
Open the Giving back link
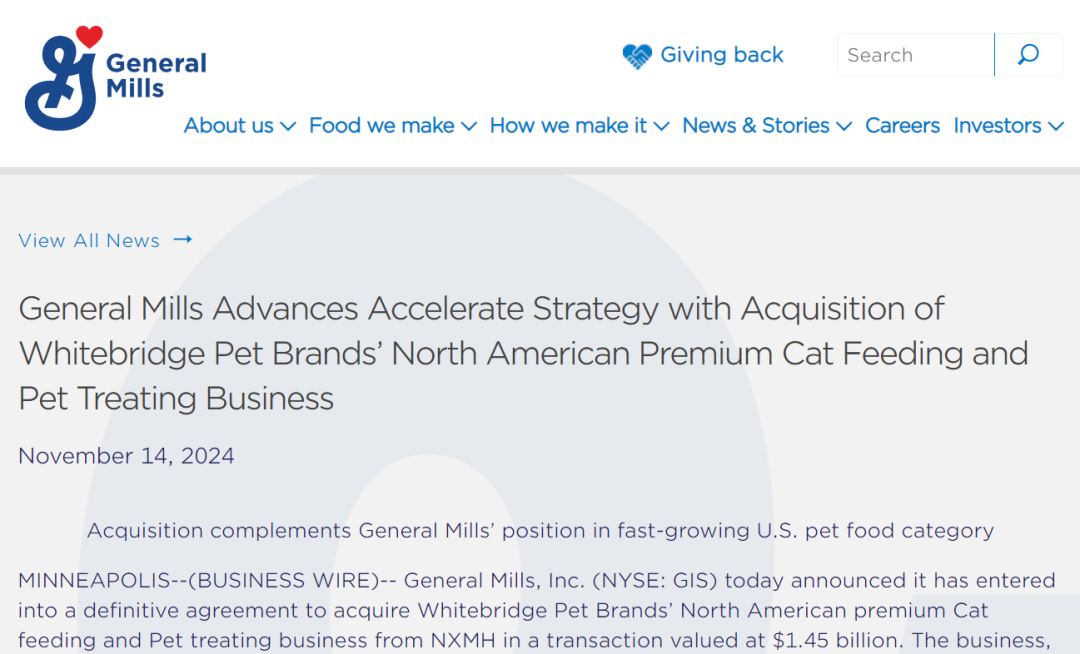(722, 55)
